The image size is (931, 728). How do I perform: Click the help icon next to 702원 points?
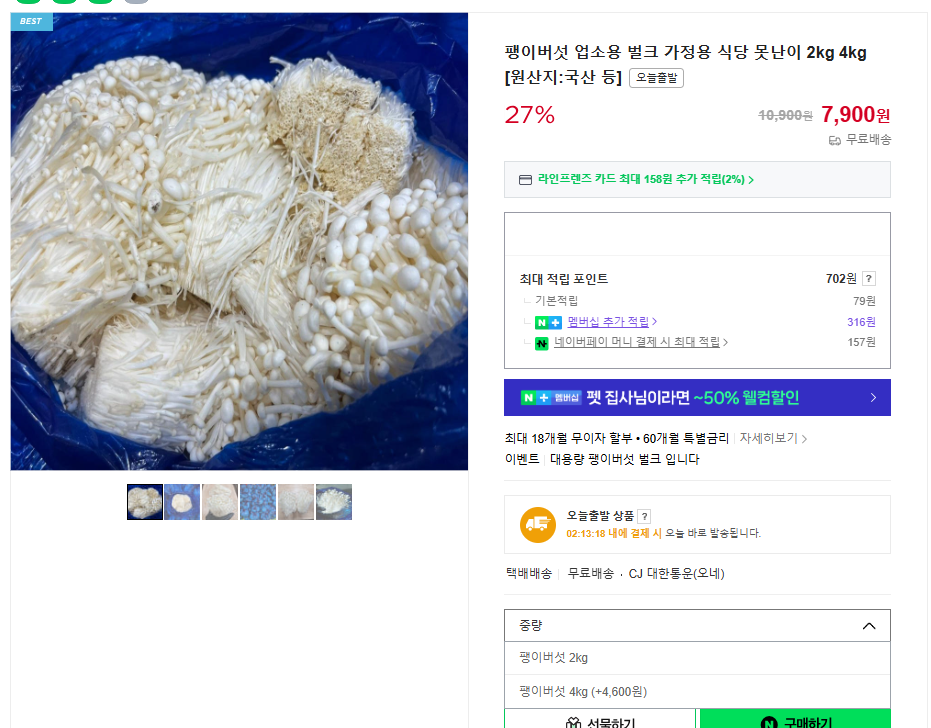[869, 278]
